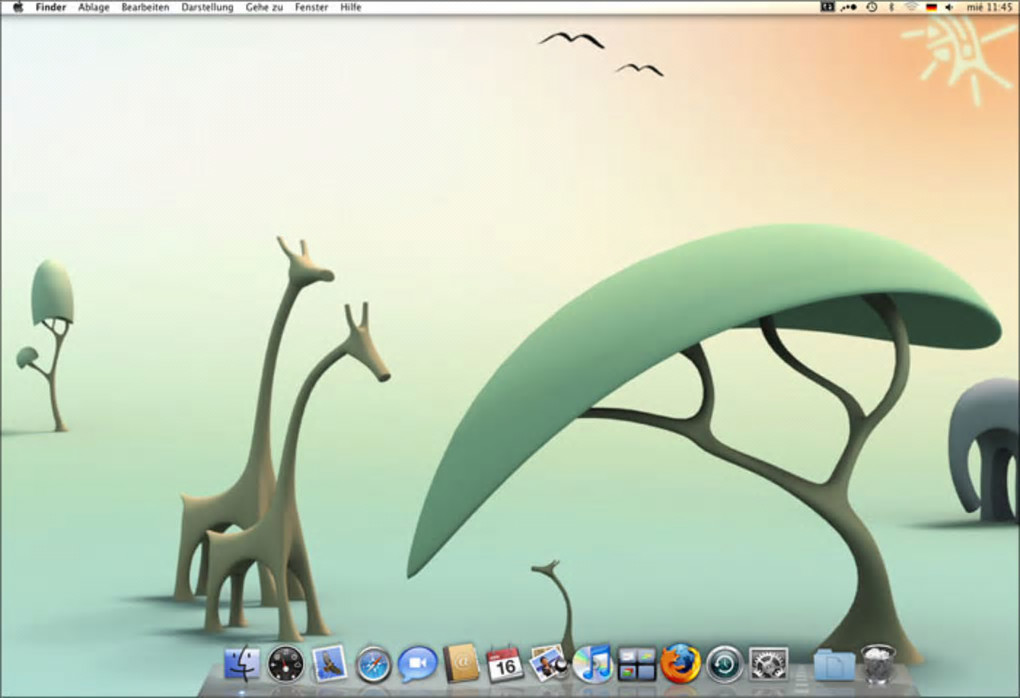Open iChat from the dock
The image size is (1020, 698).
point(417,664)
